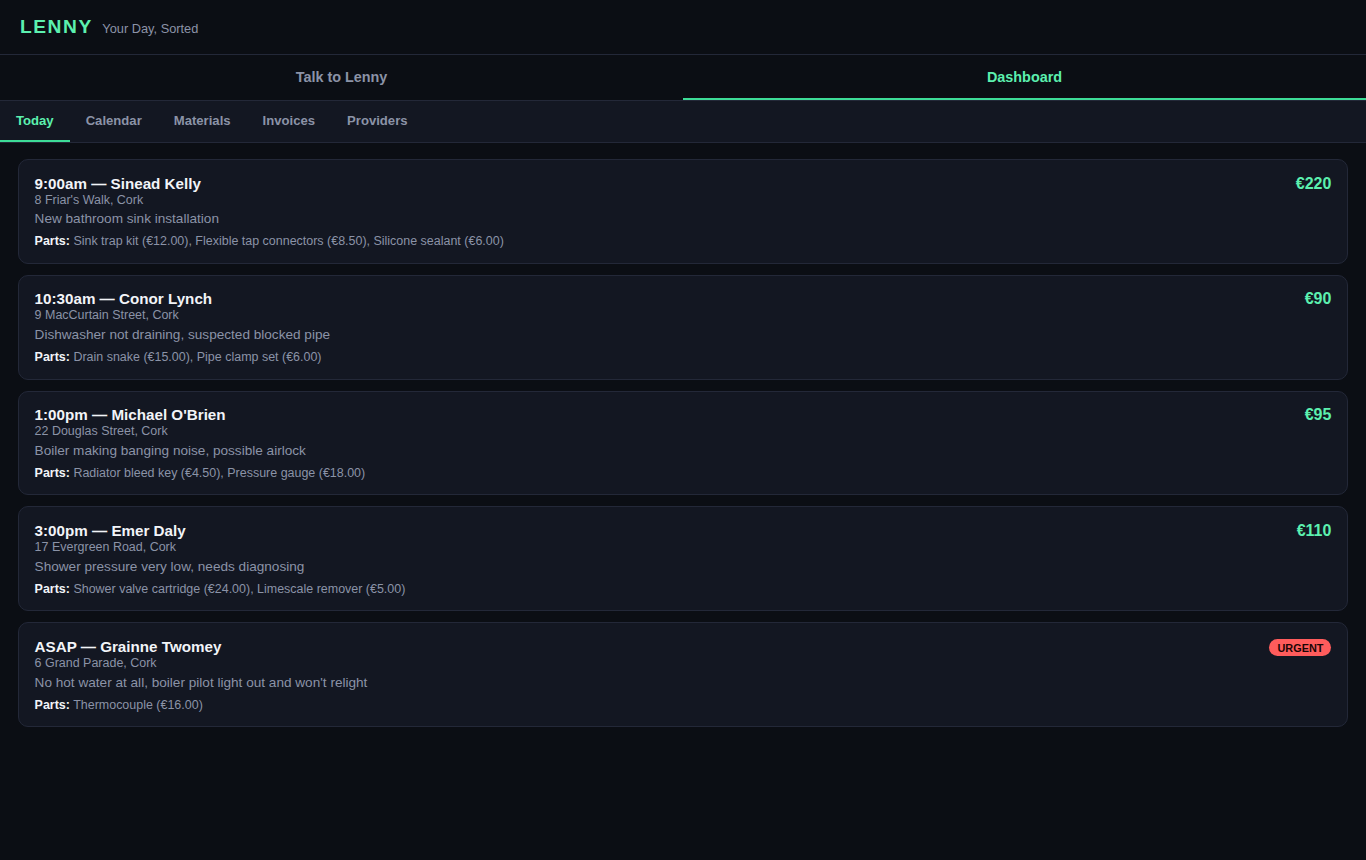View the Invoices sub-tab

tap(289, 121)
